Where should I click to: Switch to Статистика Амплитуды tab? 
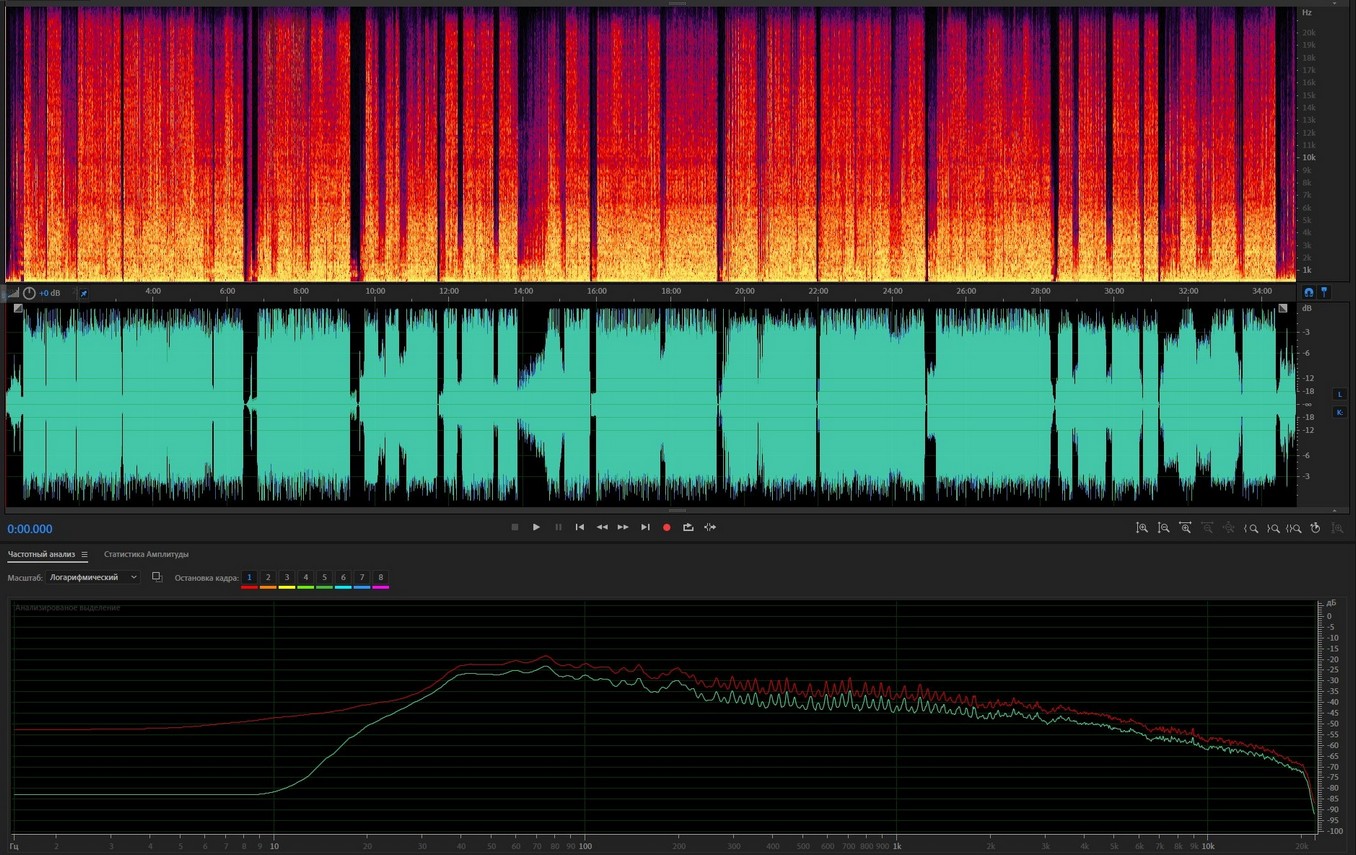146,554
